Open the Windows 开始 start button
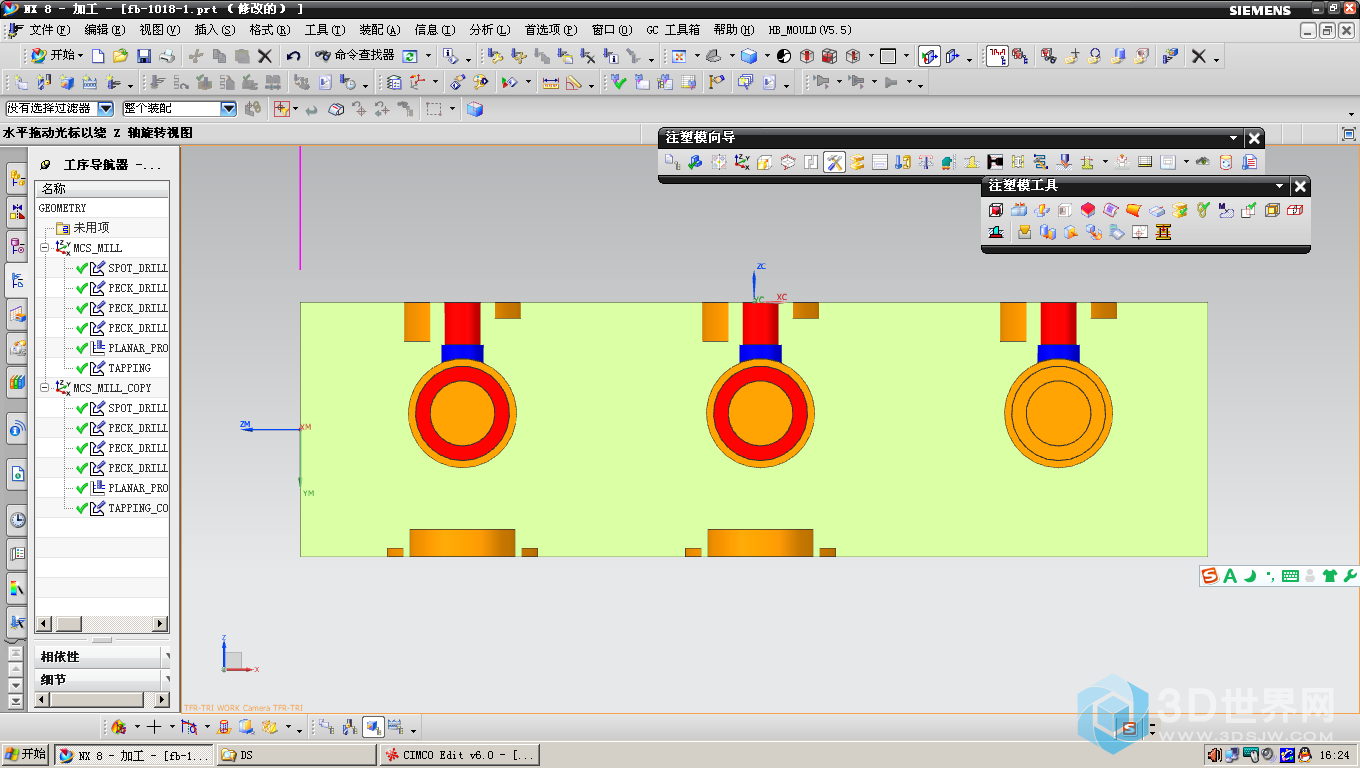 [x=26, y=755]
